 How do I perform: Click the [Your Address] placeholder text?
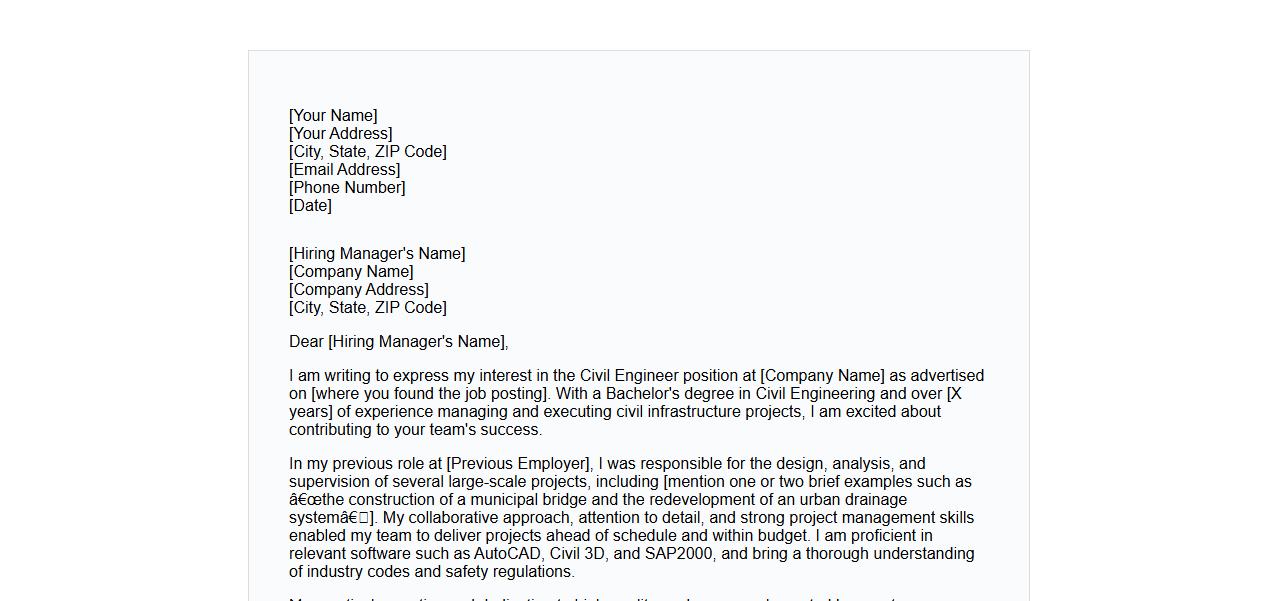(340, 134)
